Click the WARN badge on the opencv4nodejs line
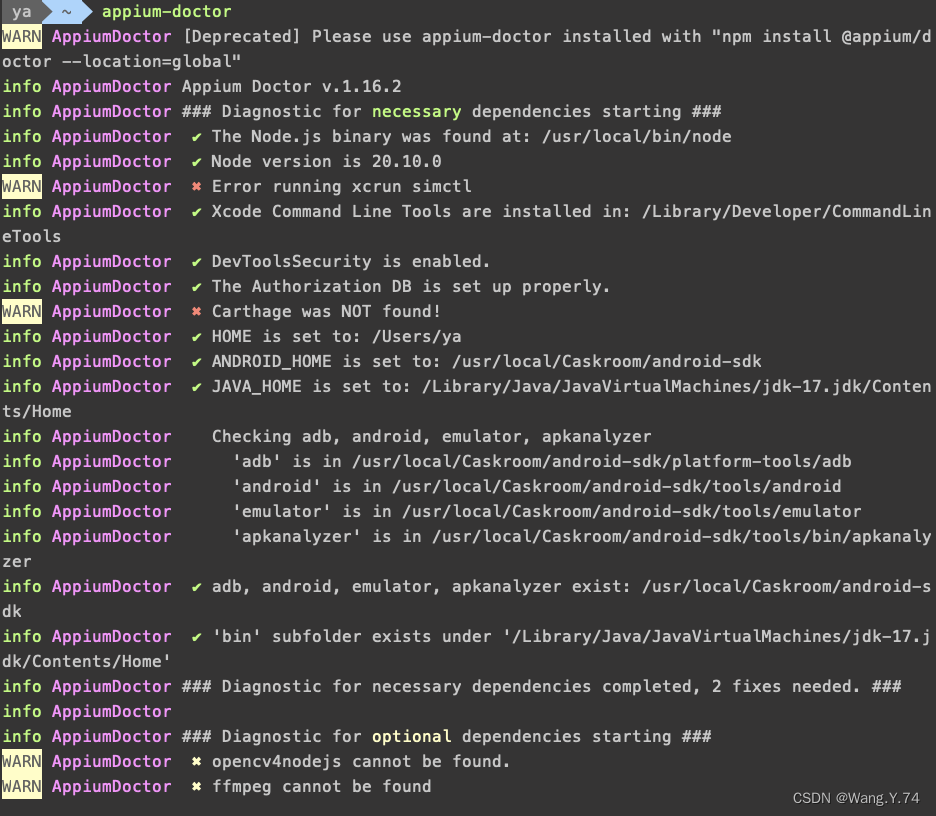This screenshot has height=816, width=936. coord(21,761)
